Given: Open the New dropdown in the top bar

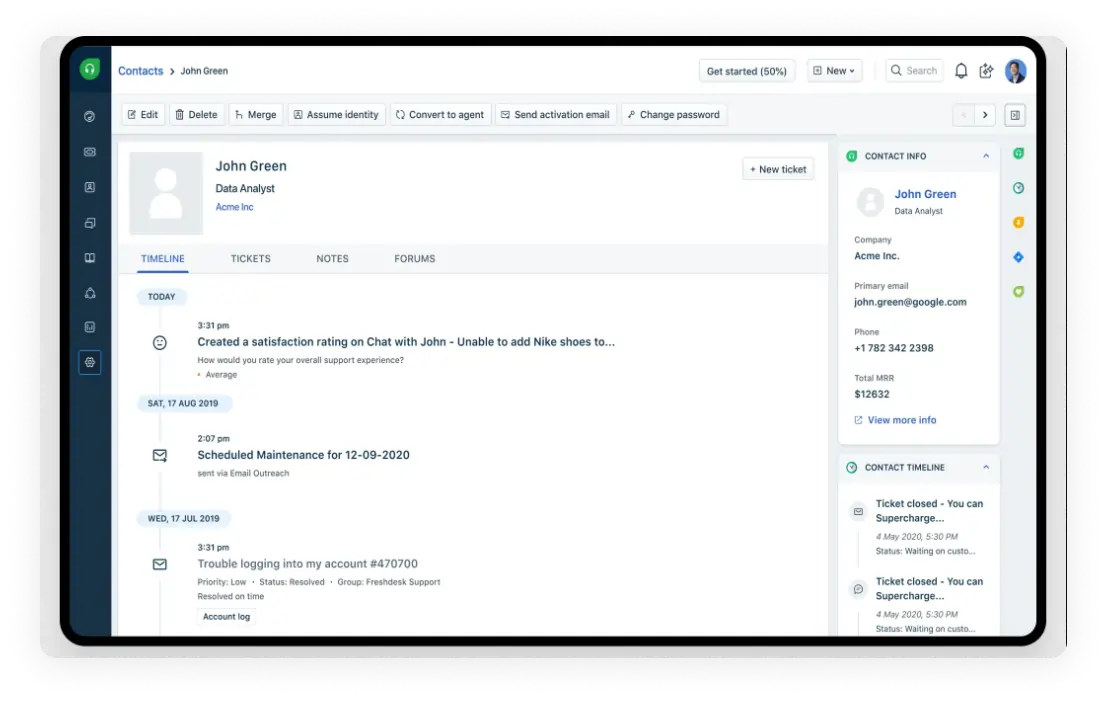Looking at the screenshot, I should coord(834,71).
